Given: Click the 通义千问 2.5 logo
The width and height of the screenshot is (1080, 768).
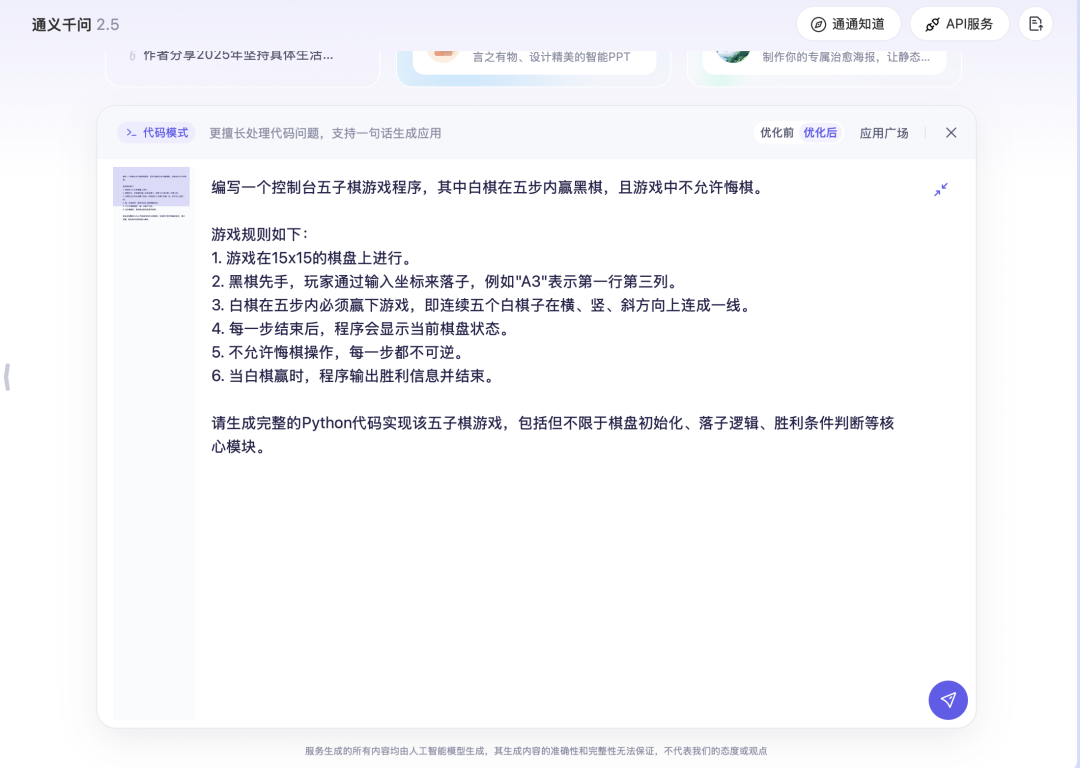Looking at the screenshot, I should 76,23.
